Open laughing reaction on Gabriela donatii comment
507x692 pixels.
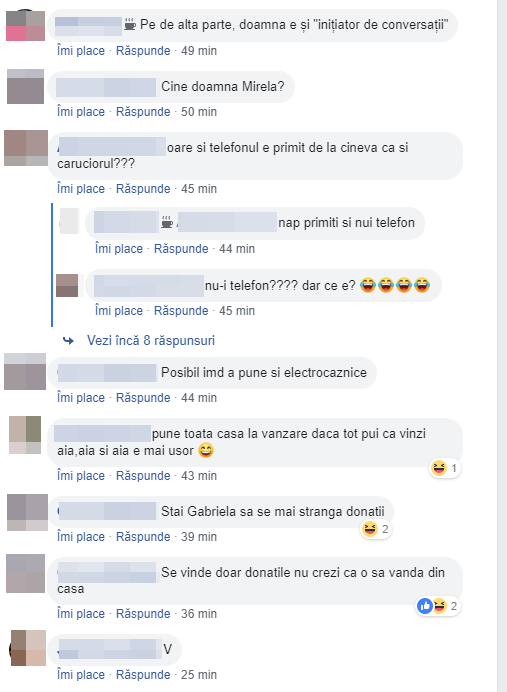376,529
